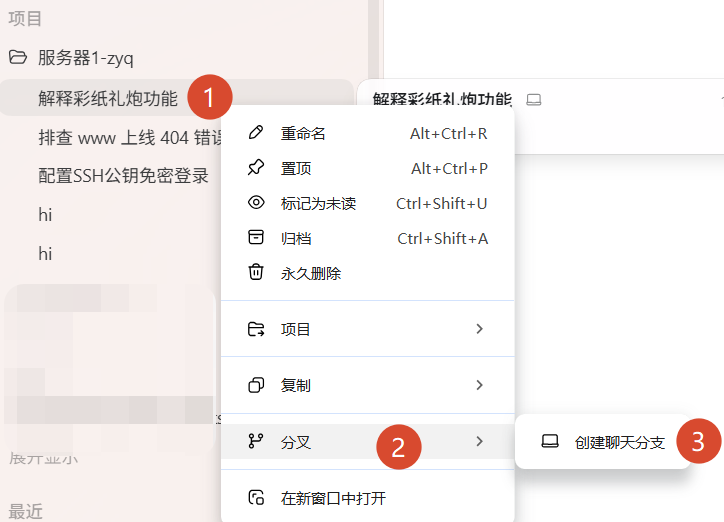Choose 置顶 in the context menu

[x=368, y=168]
